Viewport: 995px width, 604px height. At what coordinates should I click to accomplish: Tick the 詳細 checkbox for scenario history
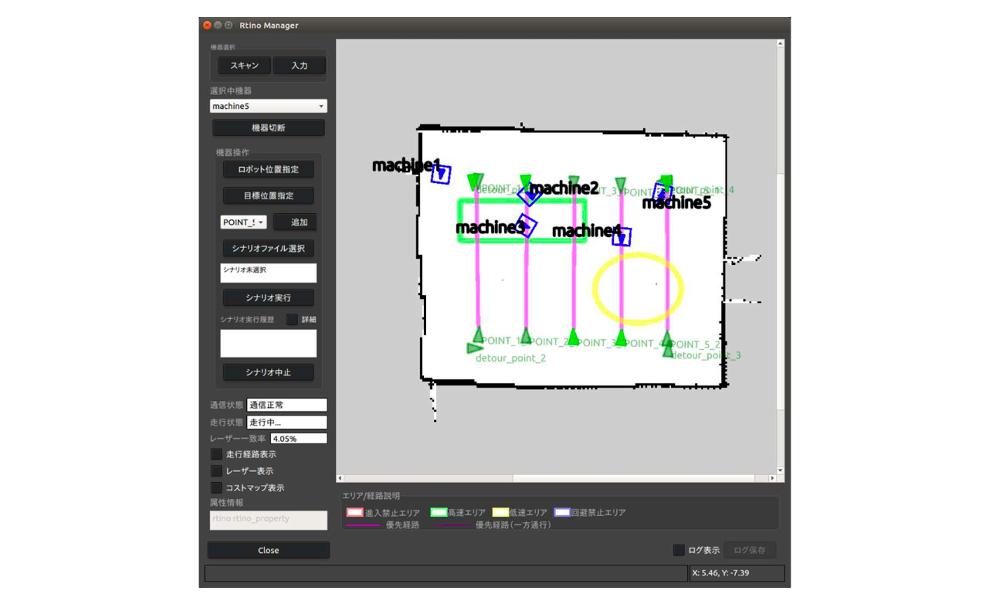tap(292, 319)
